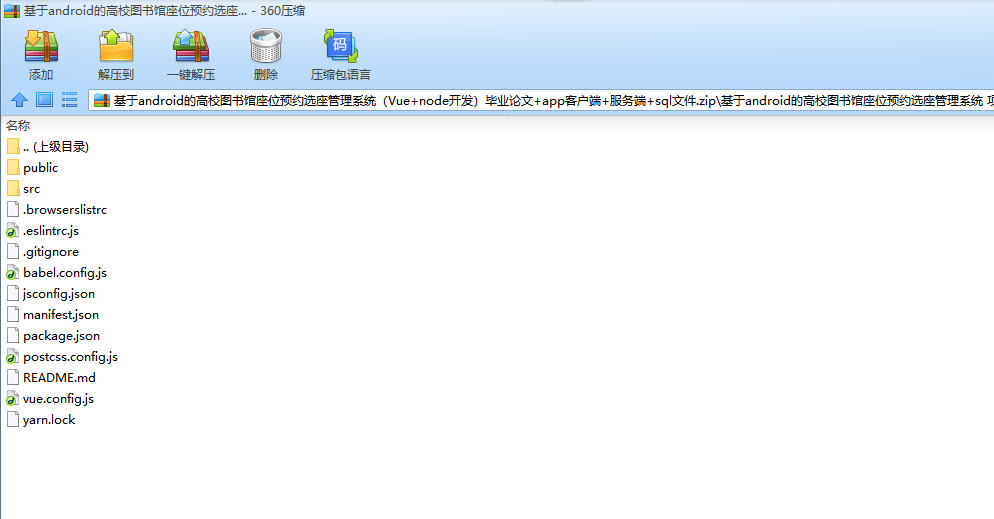The image size is (994, 519).
Task: Select the vue.config.js file name
Action: 58,399
